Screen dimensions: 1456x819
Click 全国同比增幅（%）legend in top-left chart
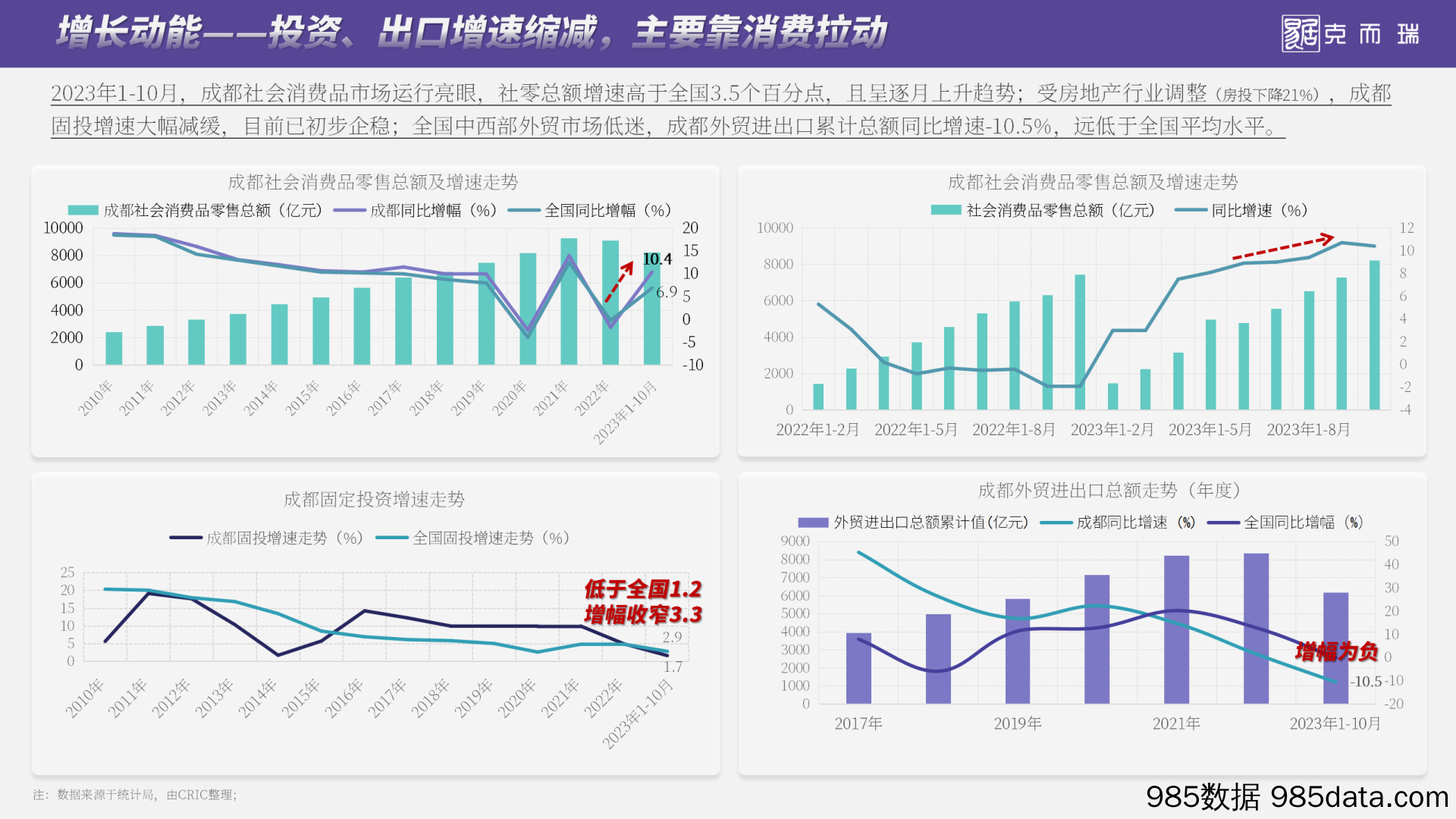(x=590, y=210)
